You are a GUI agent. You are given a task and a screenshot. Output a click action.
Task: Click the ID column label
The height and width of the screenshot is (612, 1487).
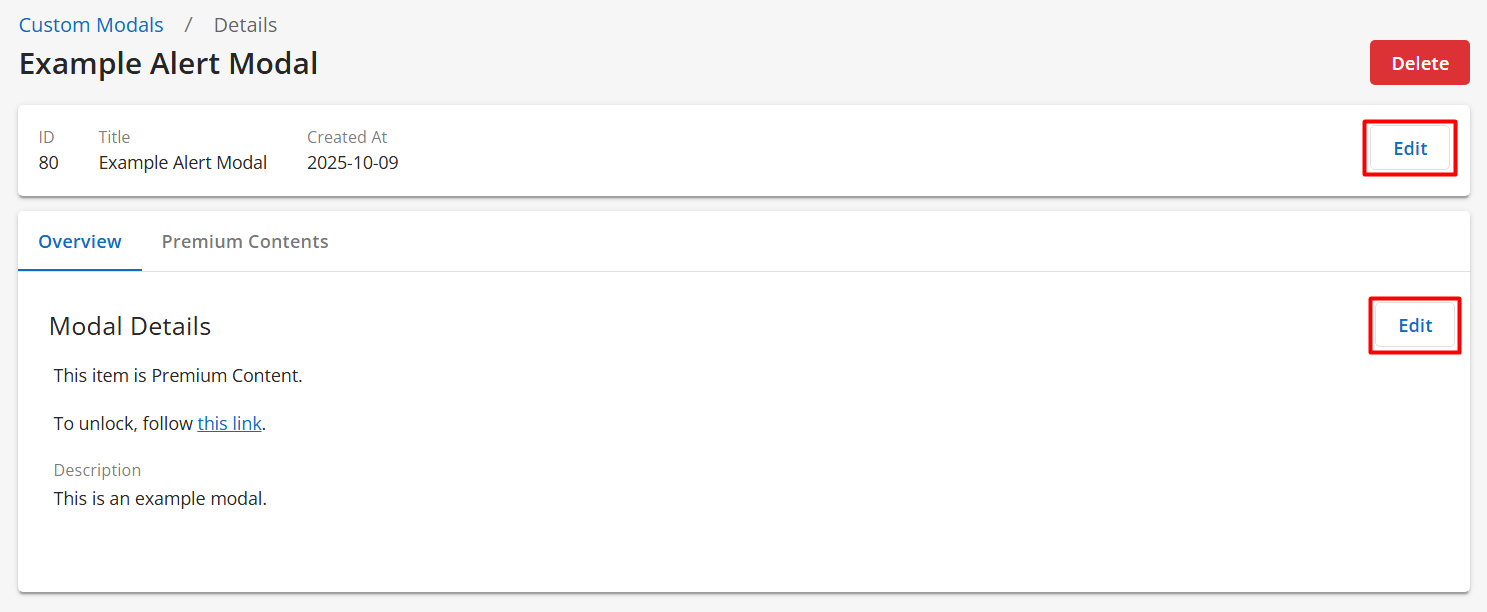(x=46, y=137)
